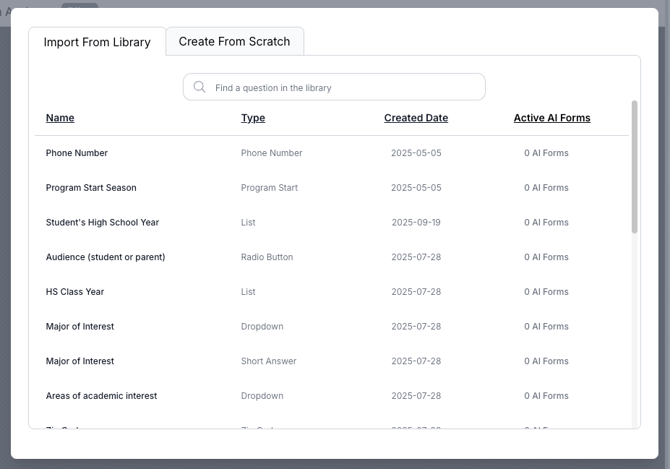Focus the library question search field

(344, 87)
